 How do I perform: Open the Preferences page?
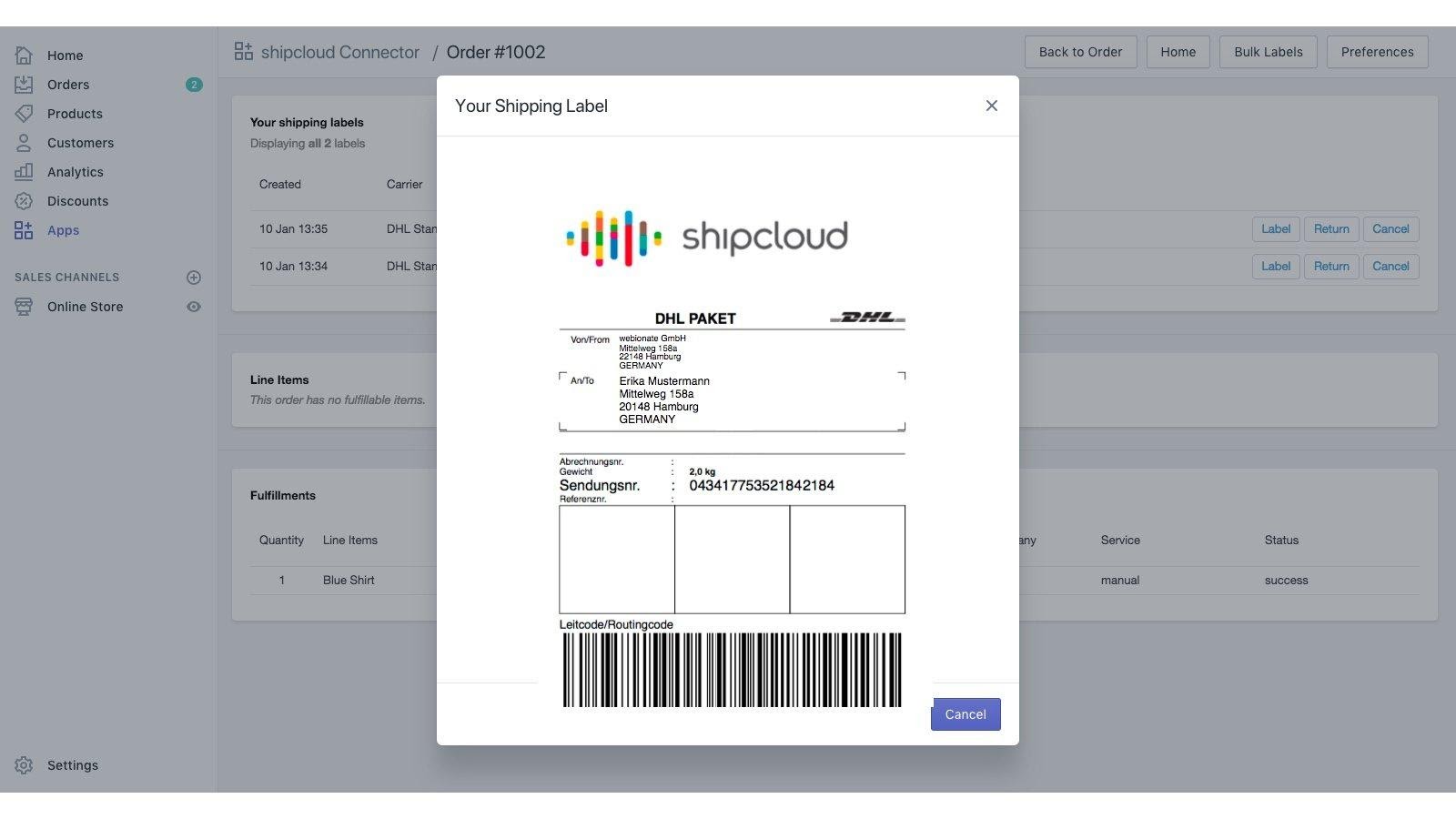pyautogui.click(x=1377, y=52)
